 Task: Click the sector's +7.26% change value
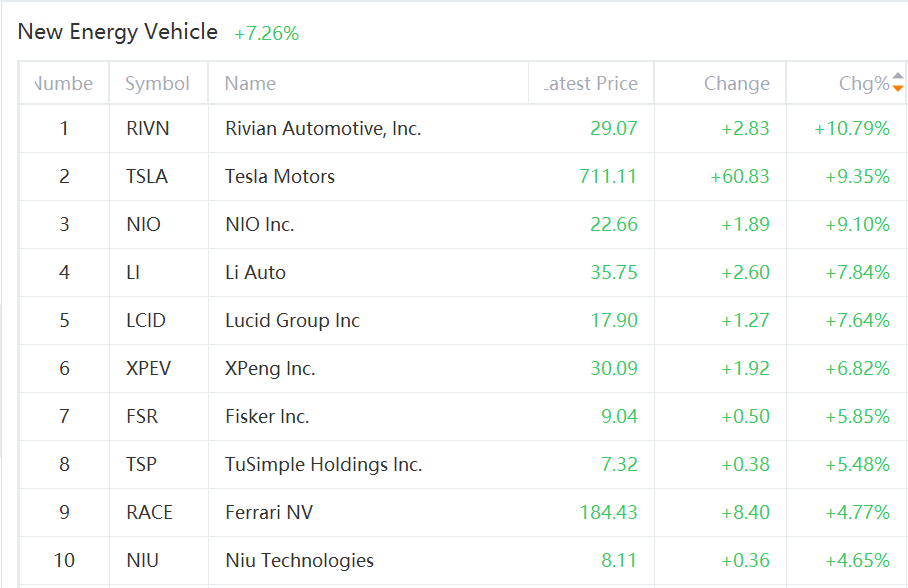pyautogui.click(x=266, y=34)
